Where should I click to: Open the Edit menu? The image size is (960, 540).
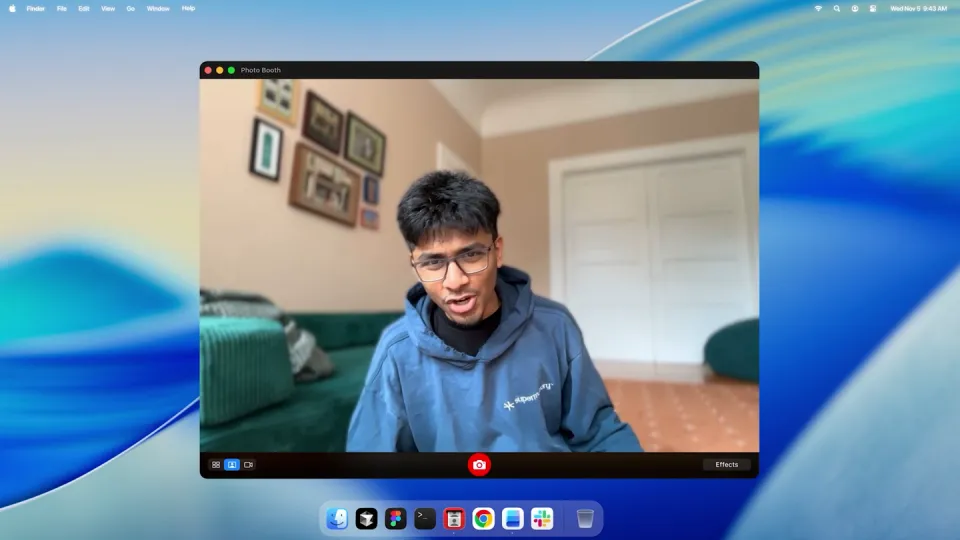pos(84,9)
